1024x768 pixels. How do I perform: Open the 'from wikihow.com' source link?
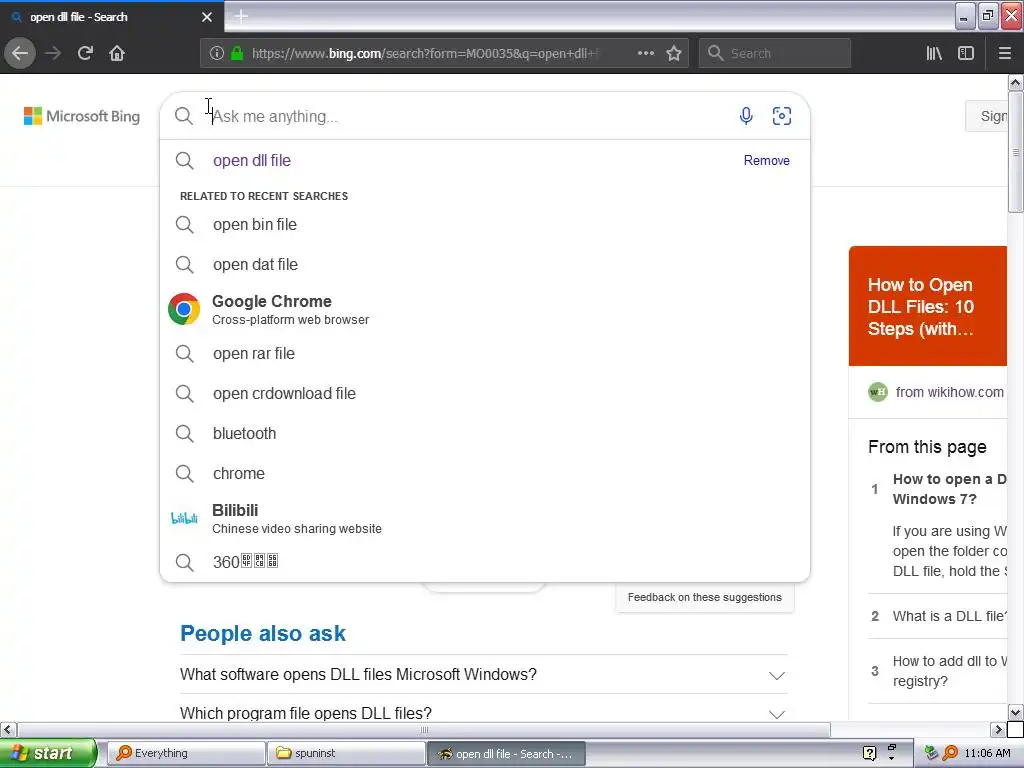point(949,392)
